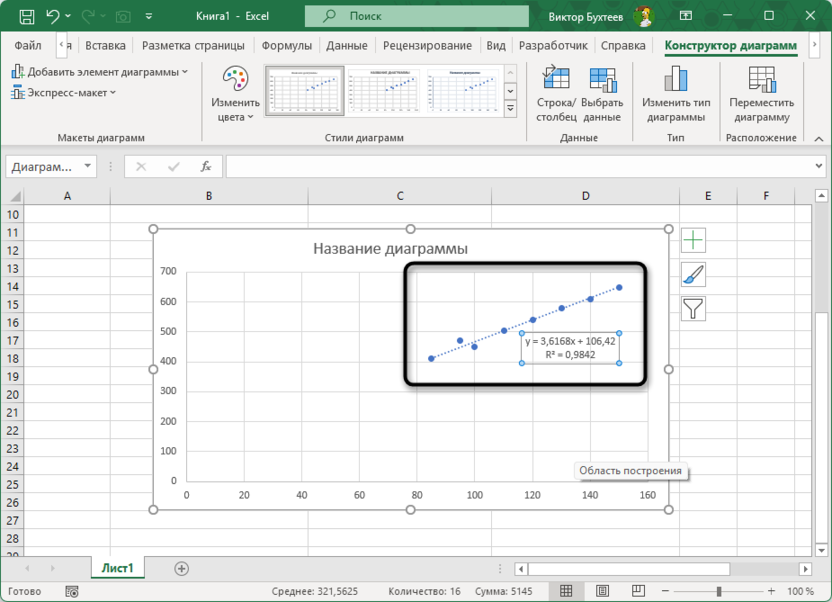This screenshot has width=832, height=602.
Task: Click the zoom slider in status bar
Action: point(718,591)
